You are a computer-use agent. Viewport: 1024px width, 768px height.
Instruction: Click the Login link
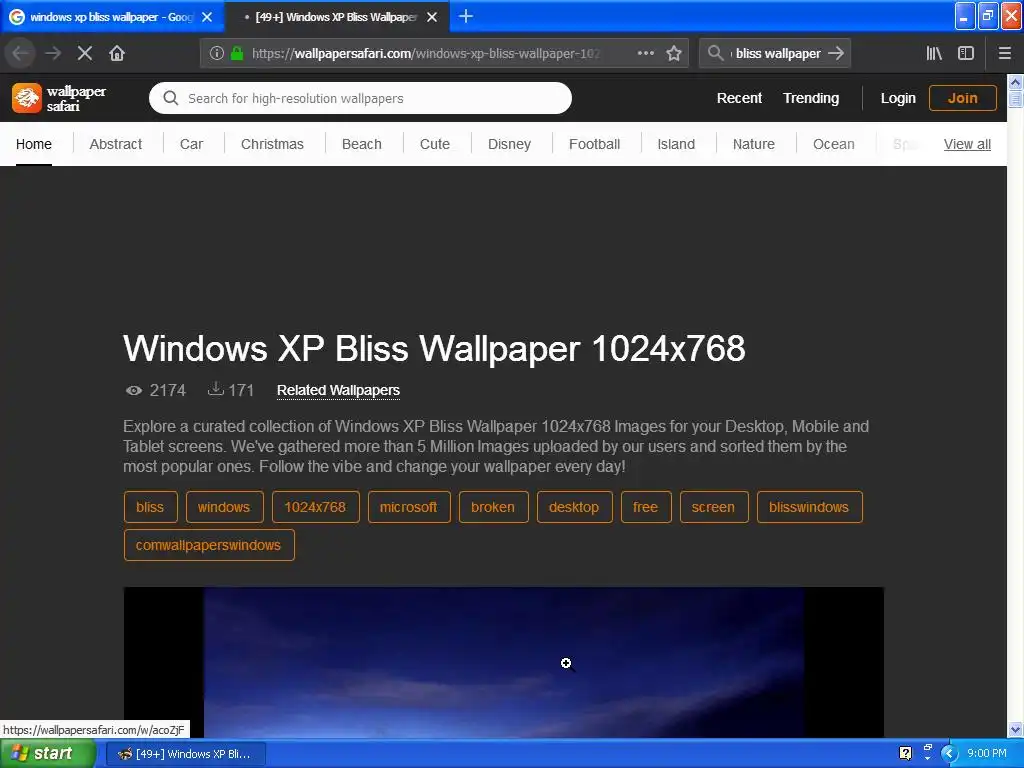click(x=898, y=98)
